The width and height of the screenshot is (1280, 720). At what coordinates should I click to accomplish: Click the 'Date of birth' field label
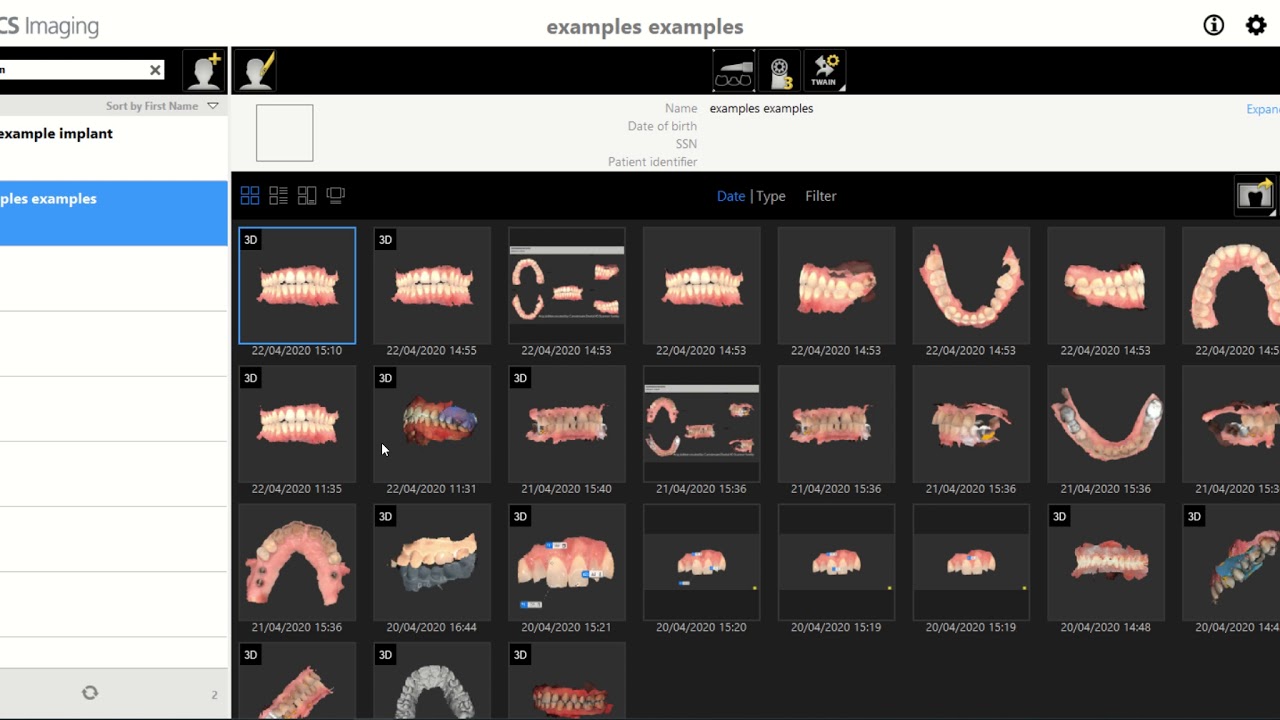pyautogui.click(x=662, y=126)
